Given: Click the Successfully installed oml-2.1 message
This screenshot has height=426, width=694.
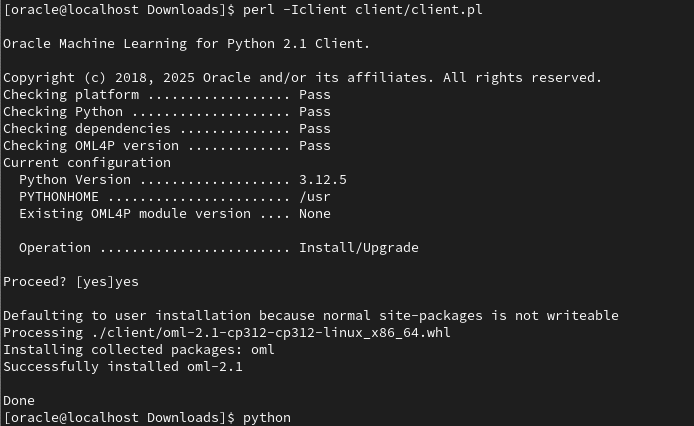Looking at the screenshot, I should (x=122, y=366).
